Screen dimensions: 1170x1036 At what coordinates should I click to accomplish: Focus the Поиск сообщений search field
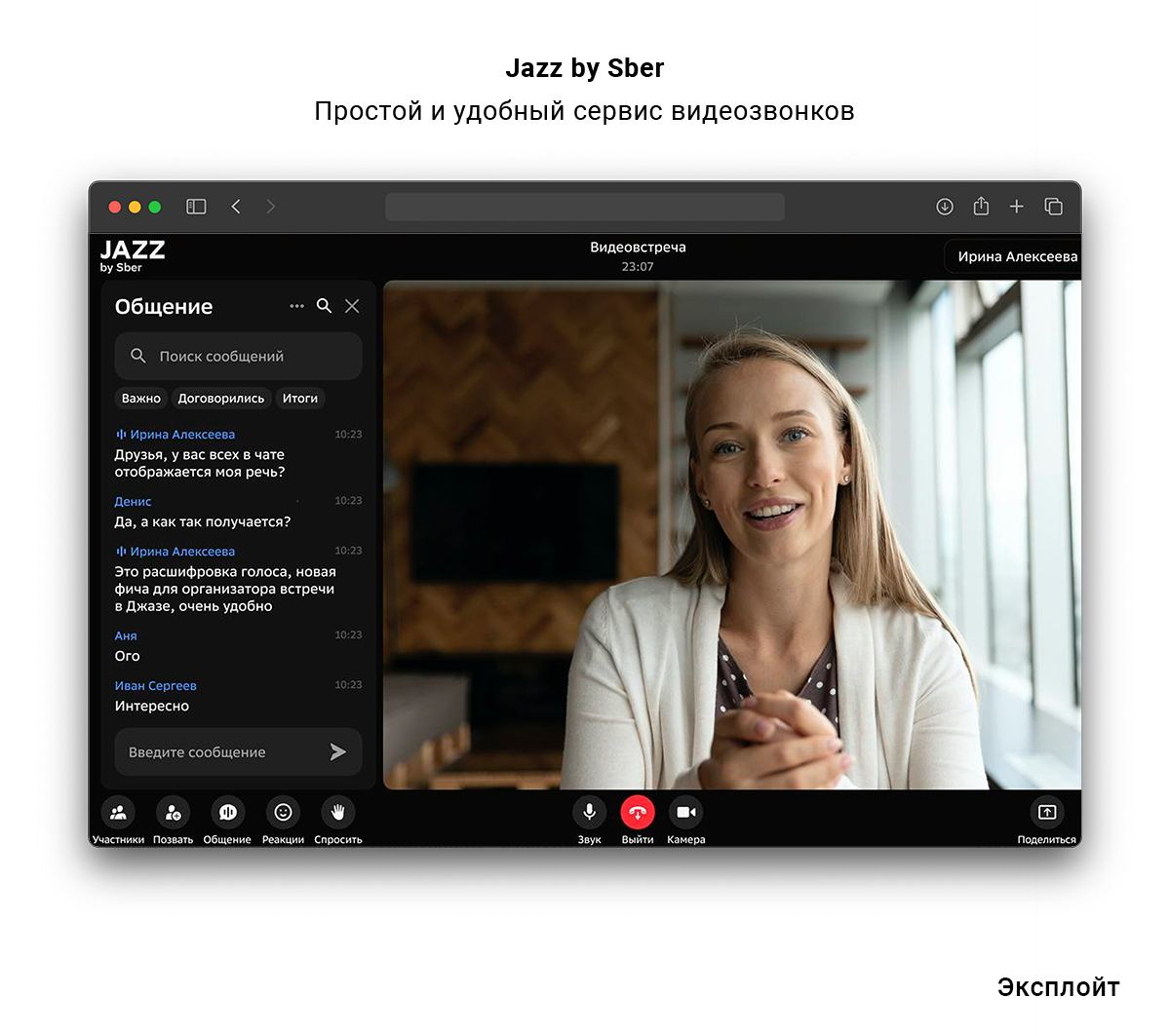[x=238, y=356]
